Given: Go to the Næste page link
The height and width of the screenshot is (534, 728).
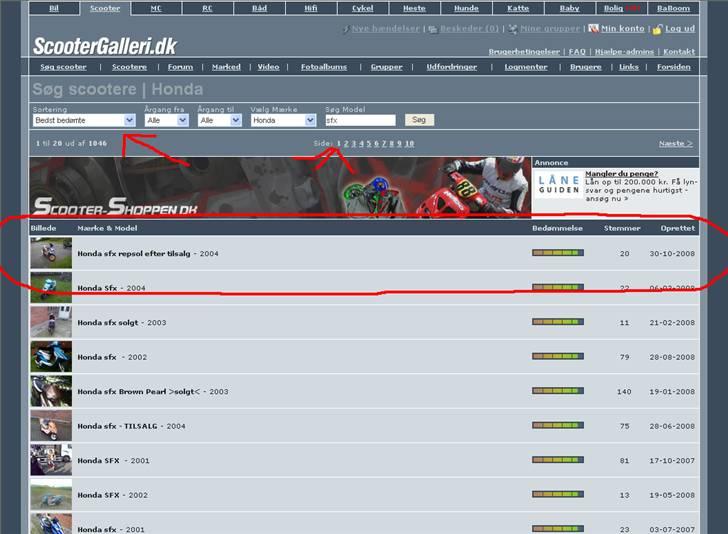Looking at the screenshot, I should coord(675,144).
